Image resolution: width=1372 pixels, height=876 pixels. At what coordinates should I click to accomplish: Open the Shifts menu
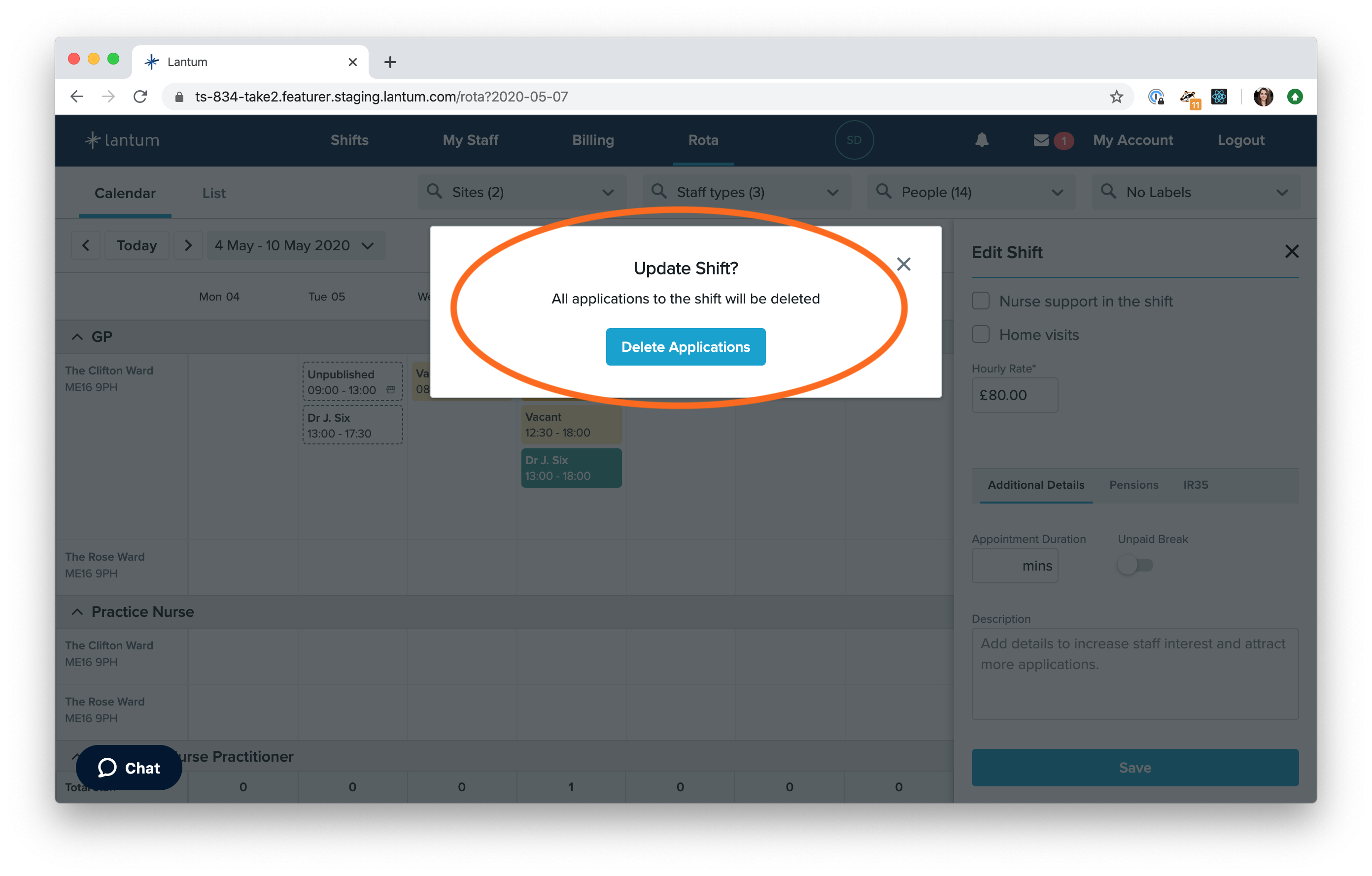tap(349, 140)
